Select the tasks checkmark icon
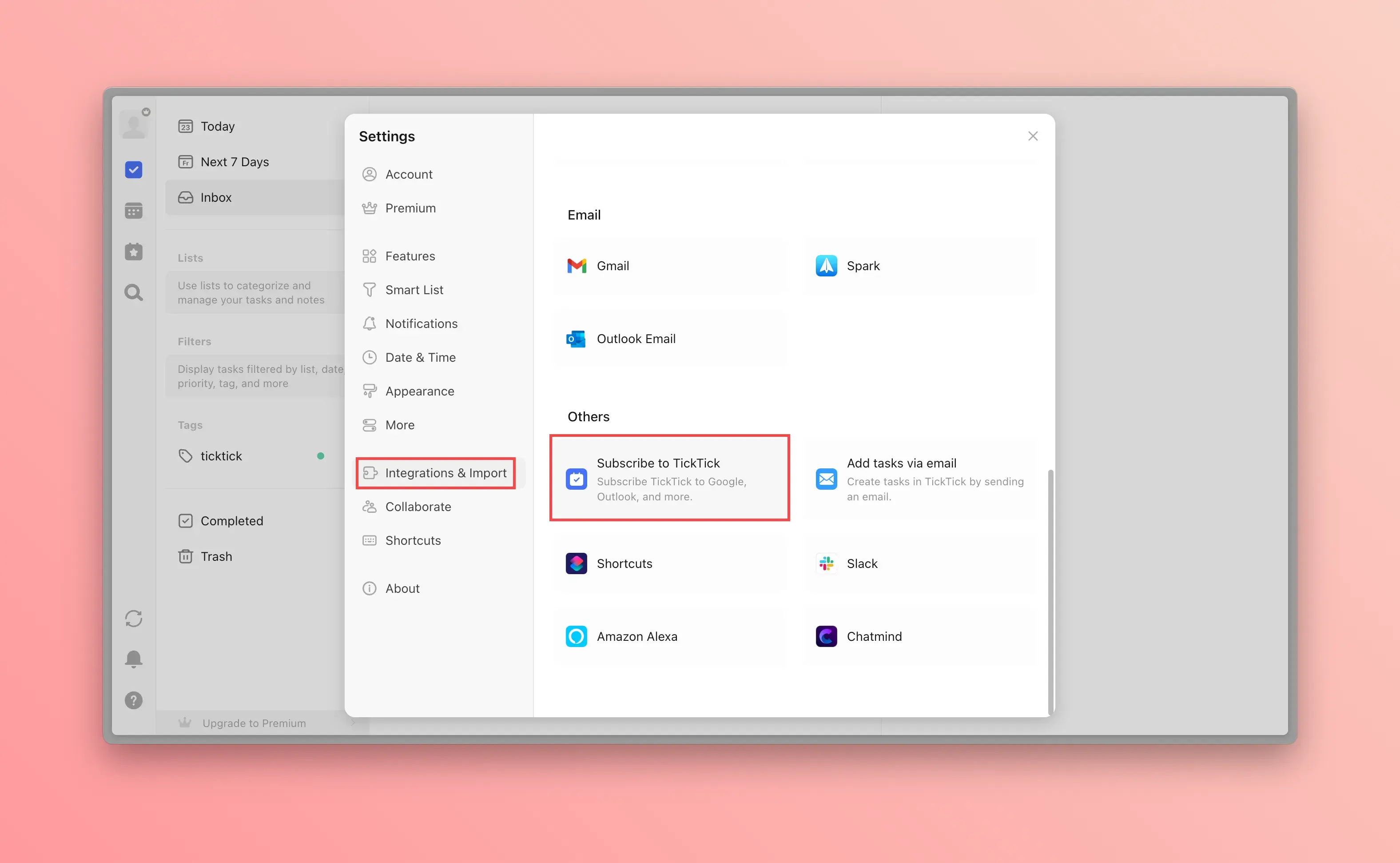1400x863 pixels. click(x=134, y=169)
